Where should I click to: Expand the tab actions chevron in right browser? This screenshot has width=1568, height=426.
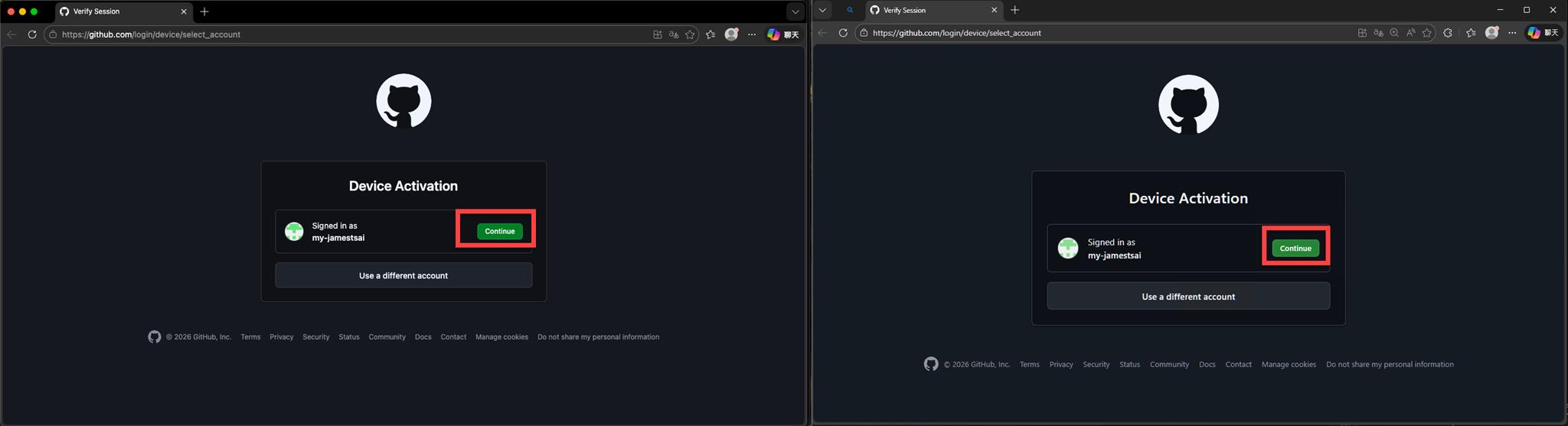click(822, 10)
